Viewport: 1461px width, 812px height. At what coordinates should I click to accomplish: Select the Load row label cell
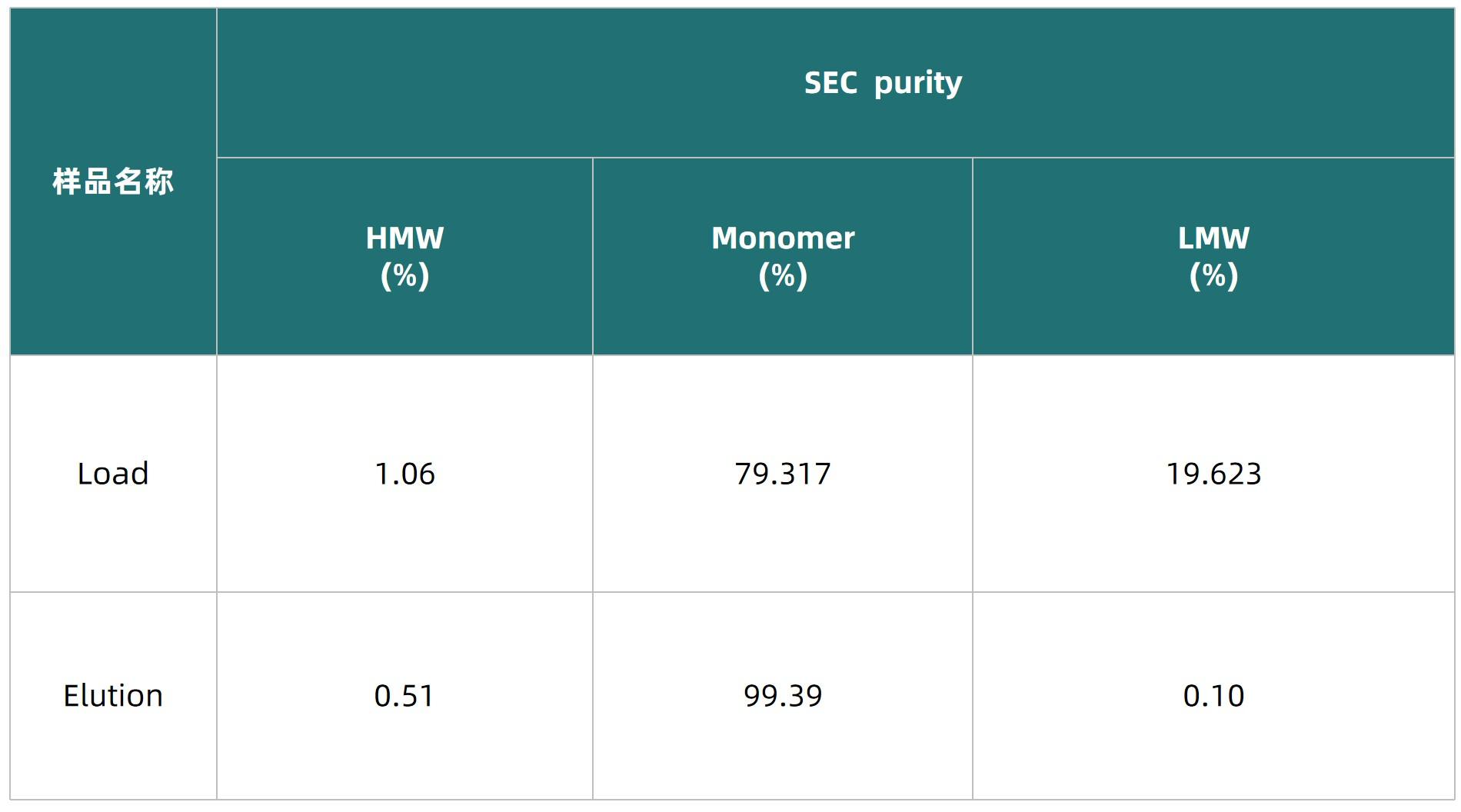coord(113,474)
